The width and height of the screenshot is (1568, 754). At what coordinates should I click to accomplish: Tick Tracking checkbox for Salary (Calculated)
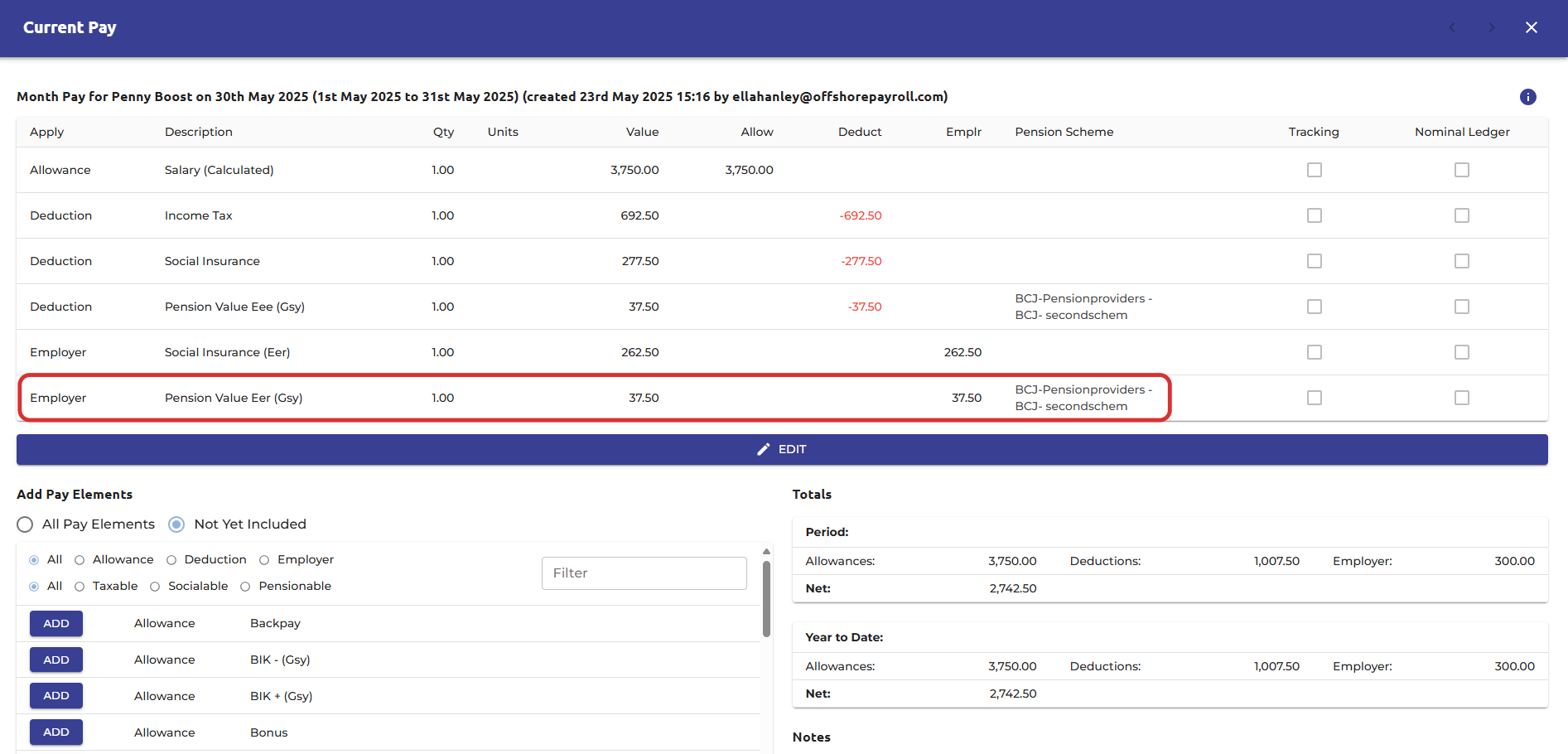point(1314,170)
